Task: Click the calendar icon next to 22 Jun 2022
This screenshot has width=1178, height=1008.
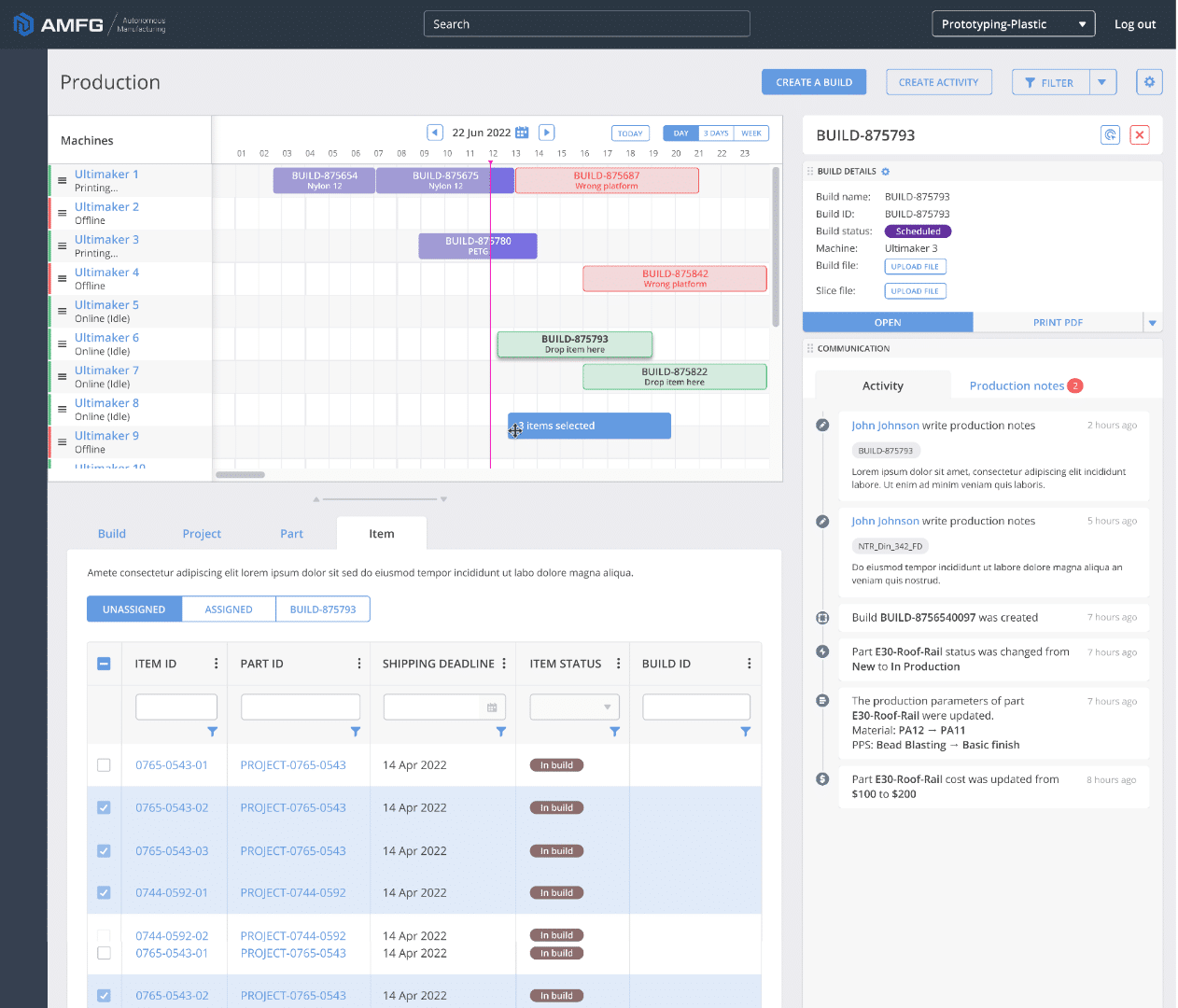Action: [x=523, y=133]
